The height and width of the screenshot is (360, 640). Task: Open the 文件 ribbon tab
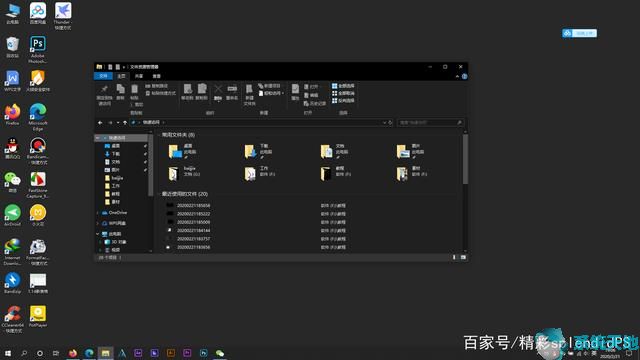(x=103, y=76)
